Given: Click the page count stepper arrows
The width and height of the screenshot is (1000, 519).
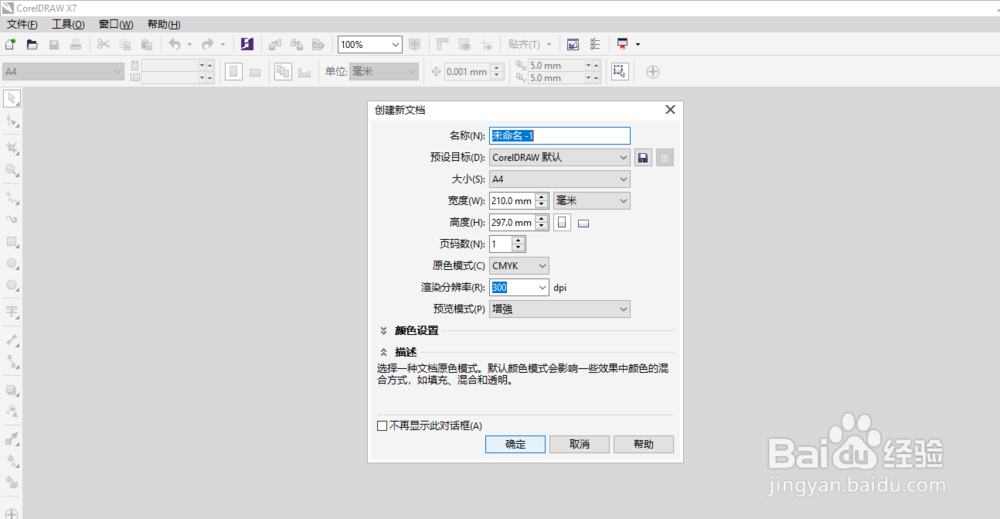Looking at the screenshot, I should [x=518, y=244].
